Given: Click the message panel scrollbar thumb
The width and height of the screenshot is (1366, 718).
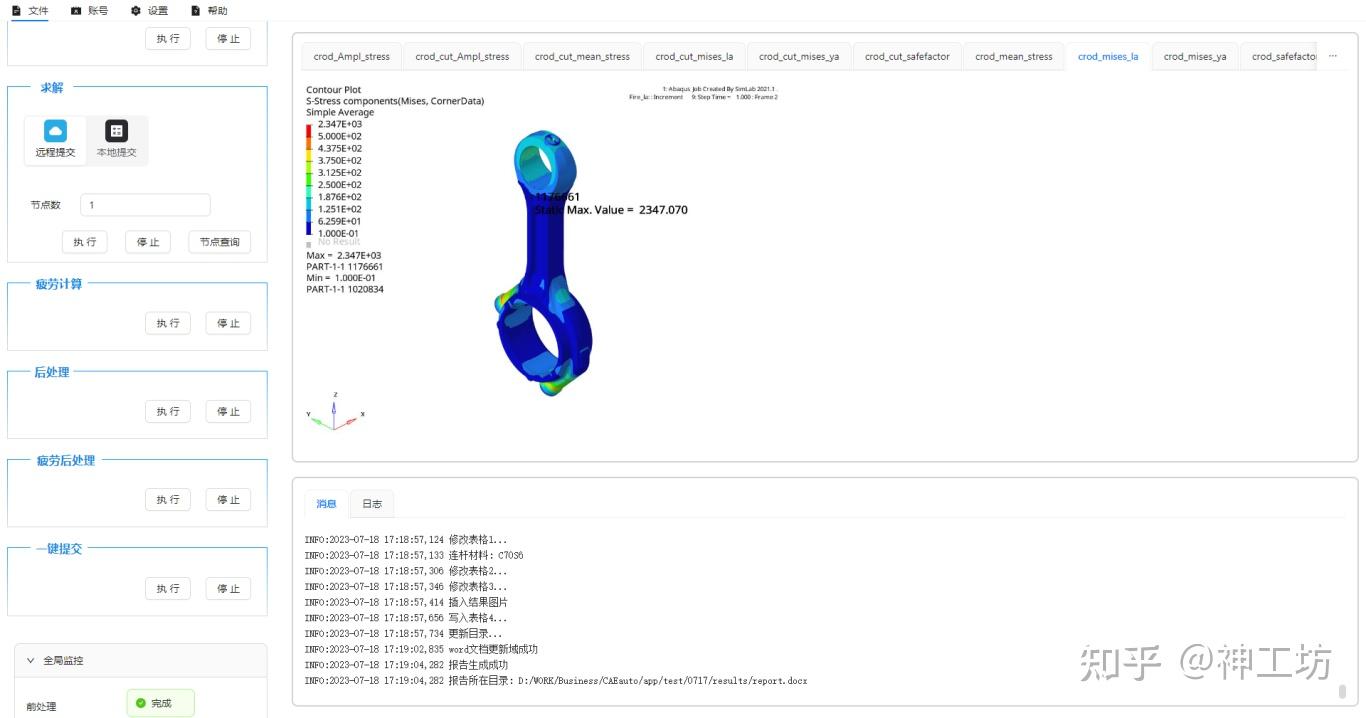Looking at the screenshot, I should 1342,691.
